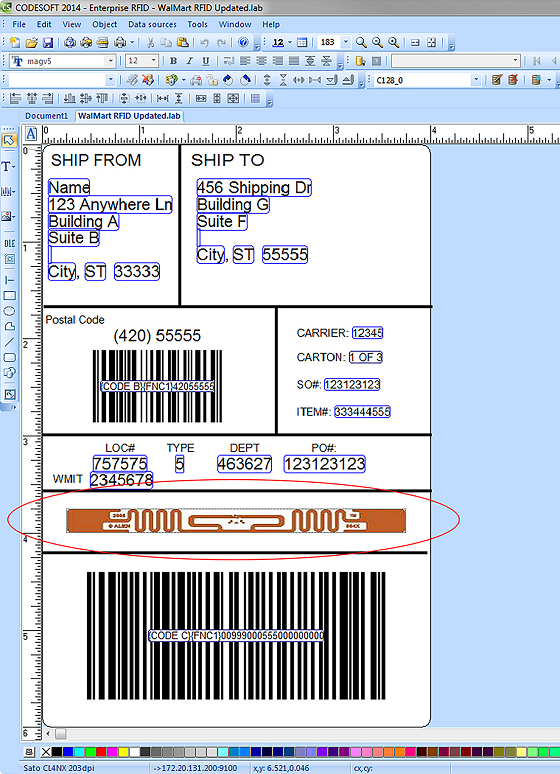
Task: Create a new label document
Action: click(x=15, y=43)
